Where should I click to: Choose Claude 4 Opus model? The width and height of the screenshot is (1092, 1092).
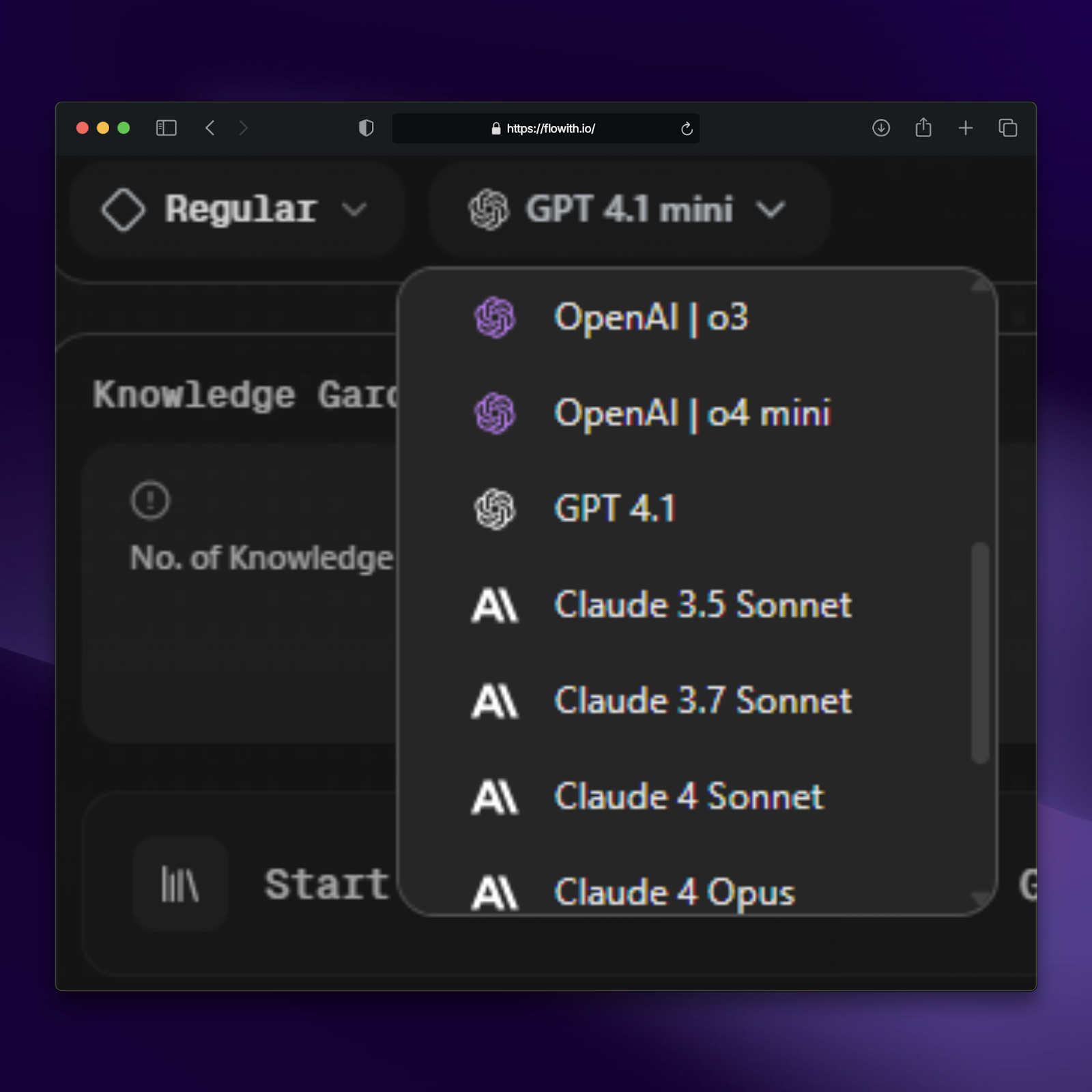tap(674, 892)
